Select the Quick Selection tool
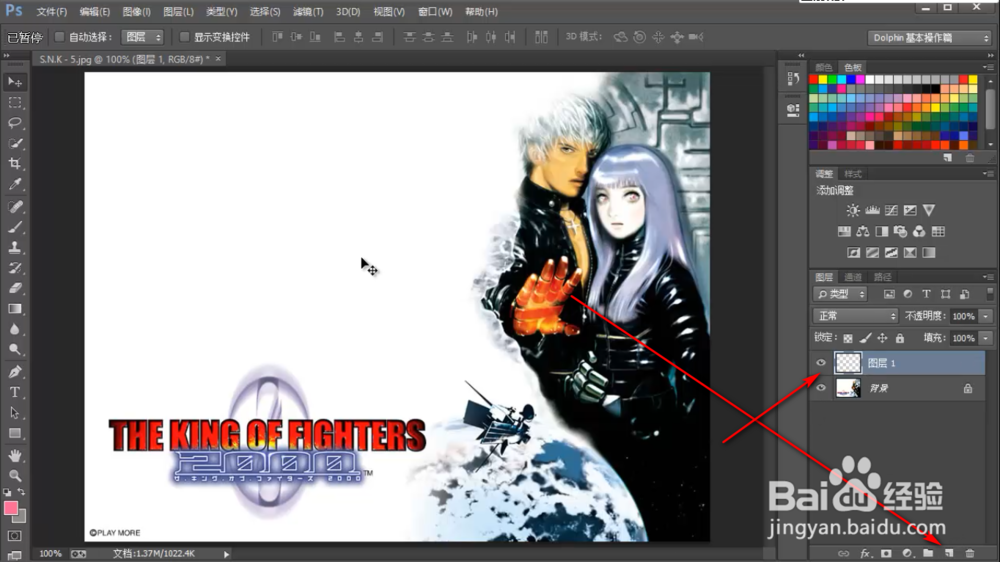This screenshot has height=562, width=1000. click(15, 144)
